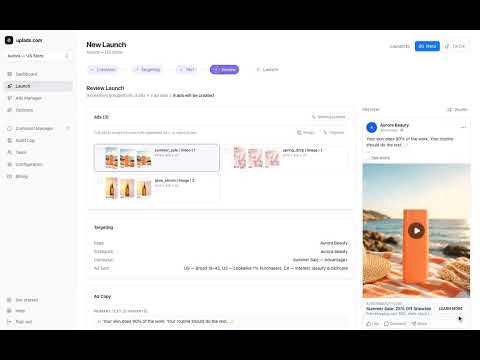Click the Shuffle preview icon
This screenshot has height=360, width=480.
[449, 109]
